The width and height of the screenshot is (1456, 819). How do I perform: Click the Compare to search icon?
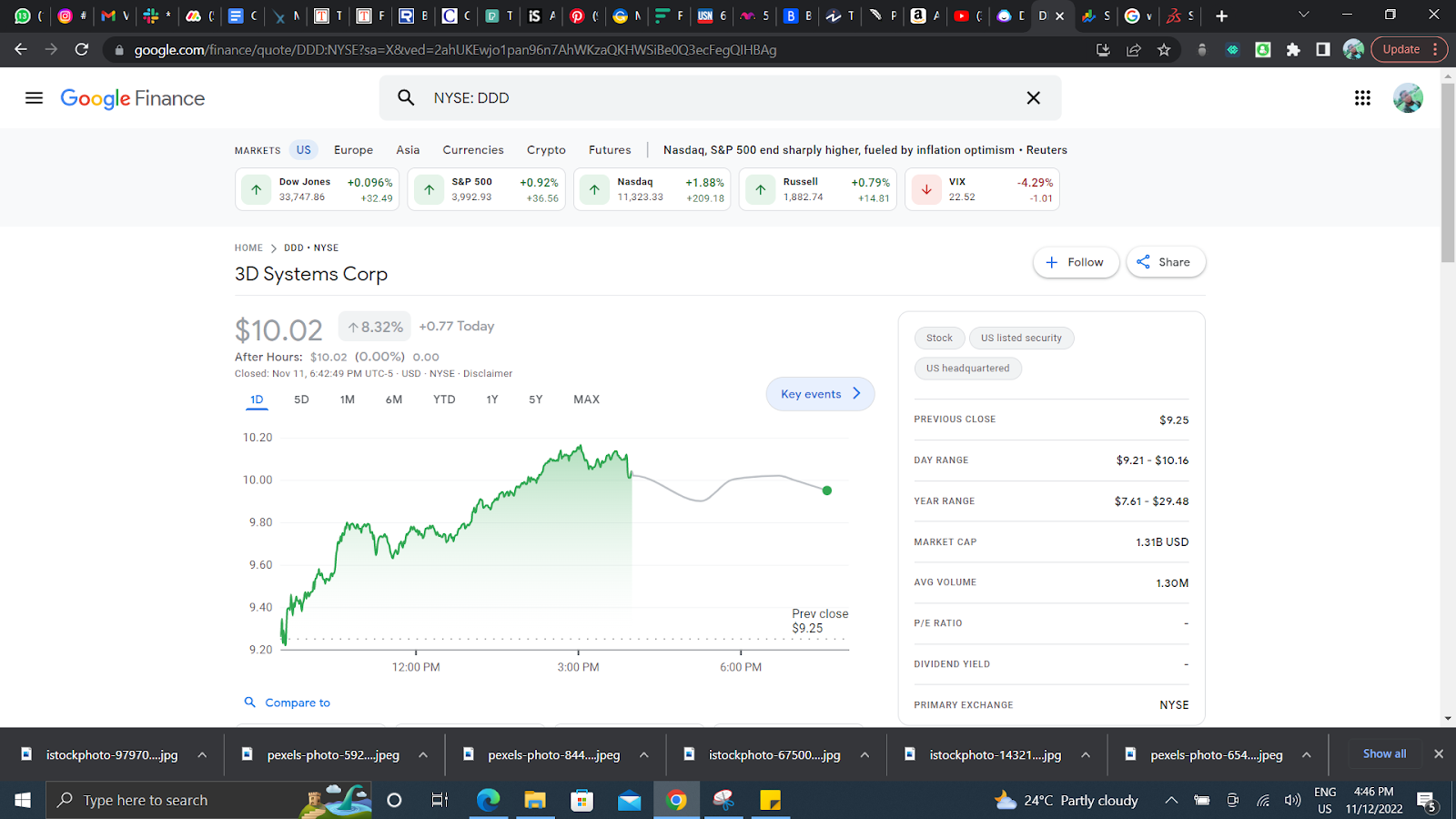250,703
